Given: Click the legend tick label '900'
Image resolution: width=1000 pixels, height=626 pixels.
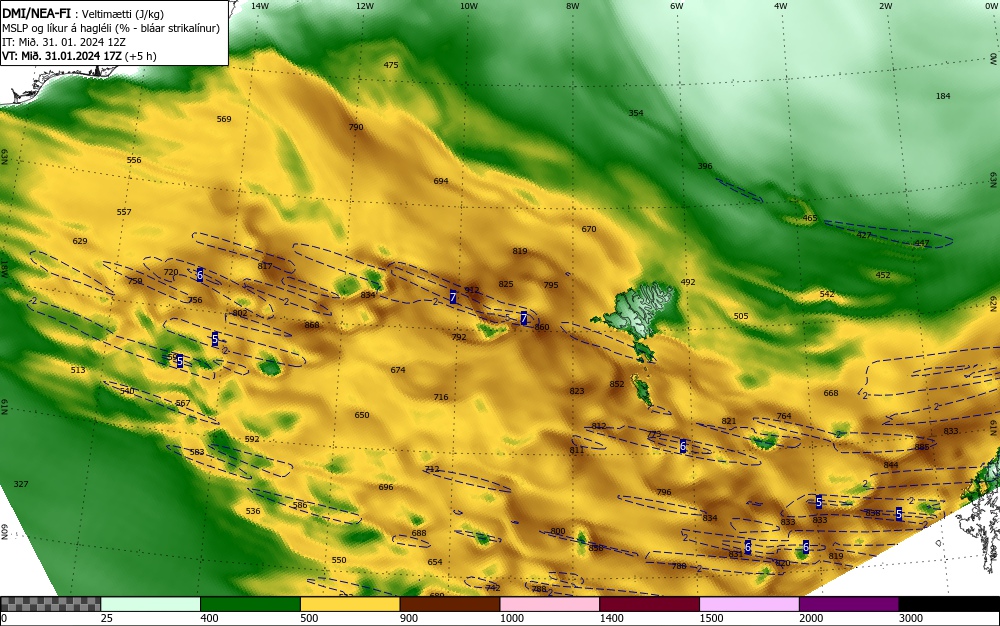Looking at the screenshot, I should (x=409, y=618).
